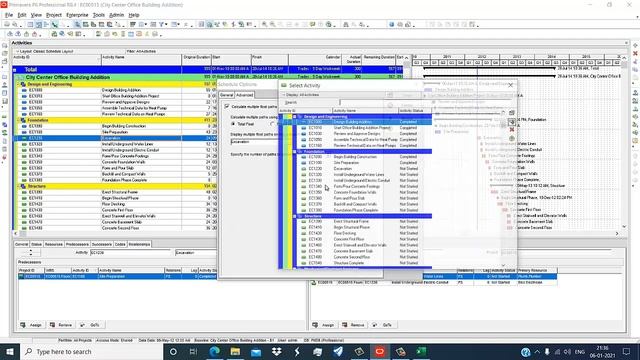Click Gantt chart horizontal scrollbar right arrow
This screenshot has height=360, width=640.
[x=617, y=233]
